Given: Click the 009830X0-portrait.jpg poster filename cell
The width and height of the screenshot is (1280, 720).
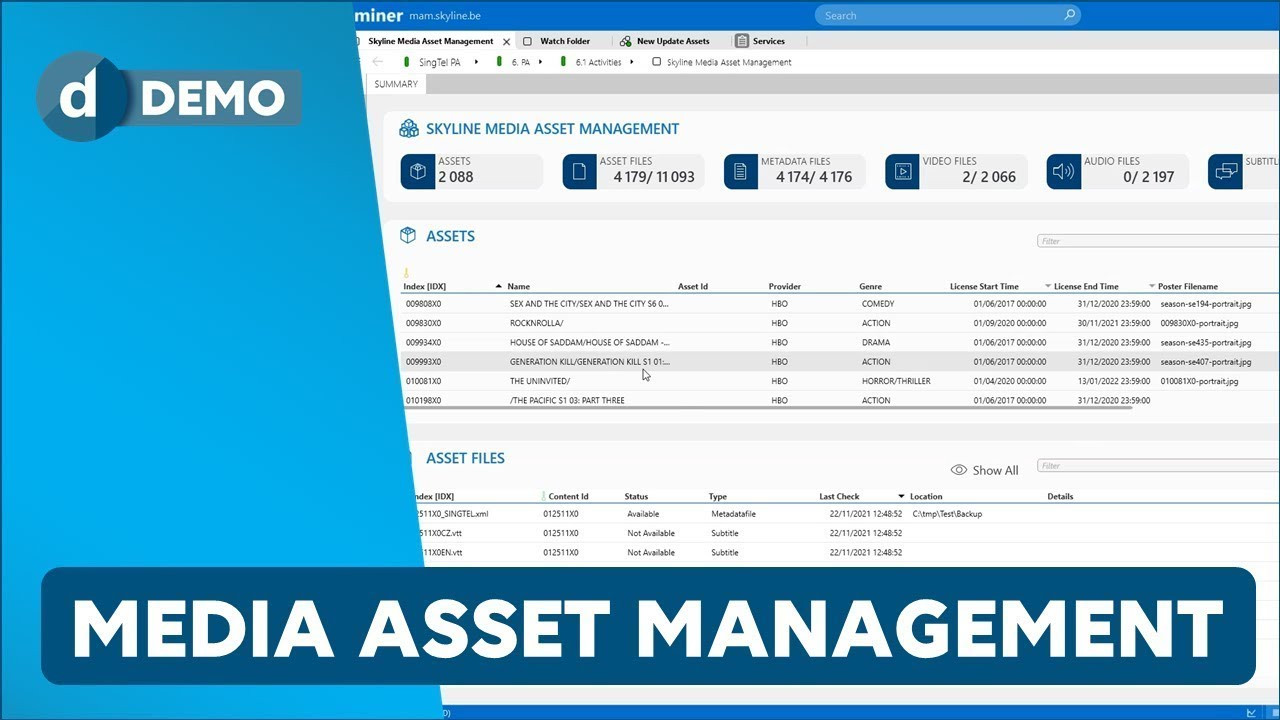Looking at the screenshot, I should [x=1199, y=323].
